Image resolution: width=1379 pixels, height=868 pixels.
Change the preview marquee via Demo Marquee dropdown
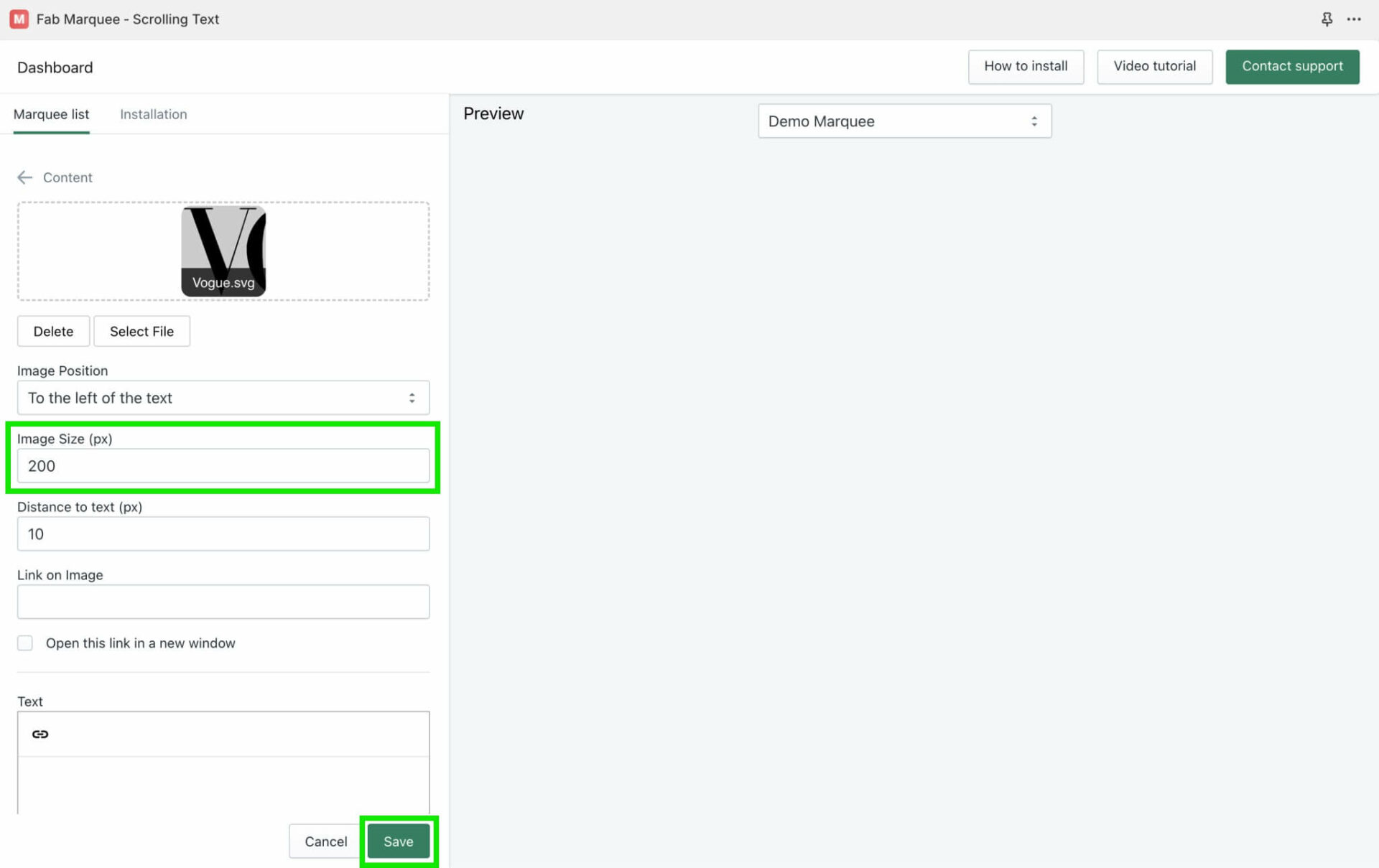click(904, 121)
